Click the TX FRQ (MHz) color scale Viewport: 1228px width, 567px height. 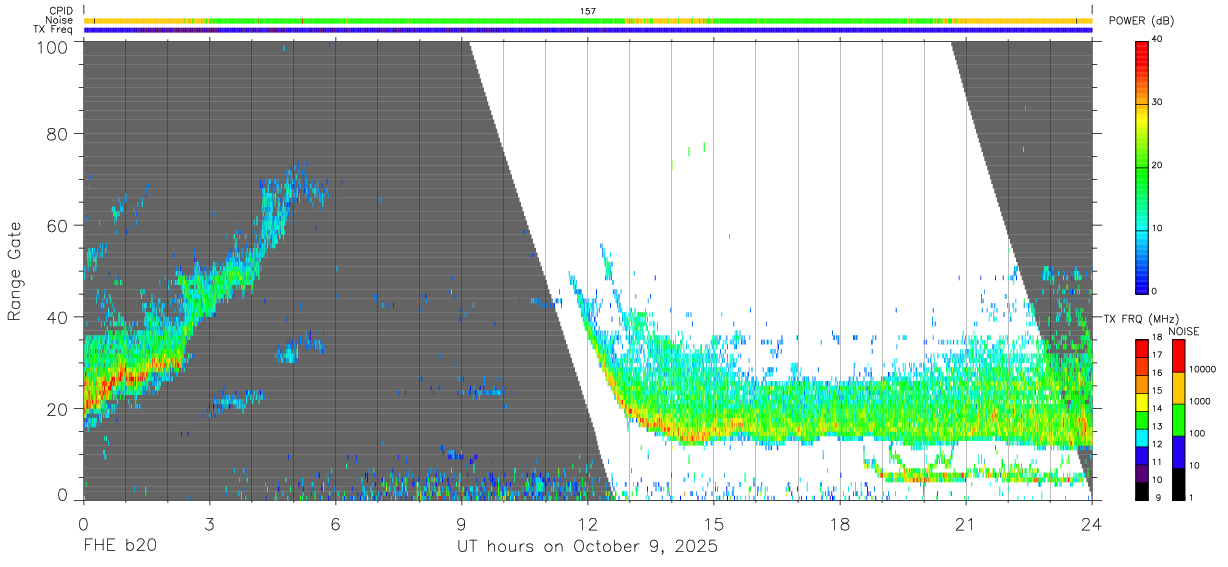click(x=1142, y=420)
